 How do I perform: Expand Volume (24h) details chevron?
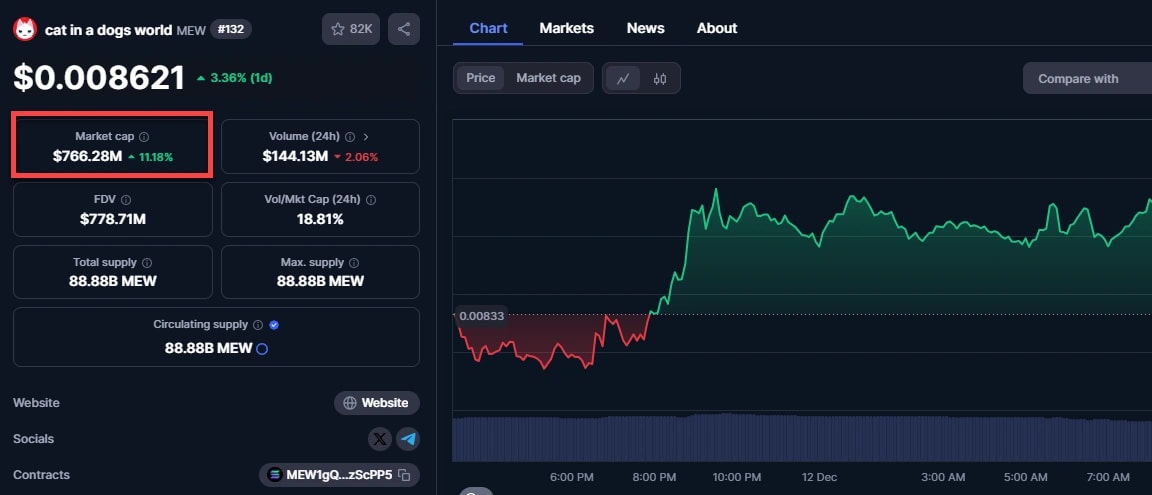coord(366,137)
